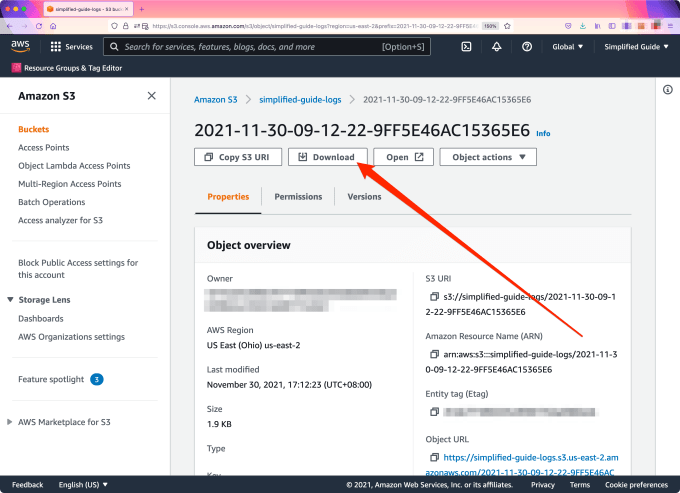Screen dimensions: 680x493
Task: Open the Object URL hyperlink
Action: coord(522,465)
